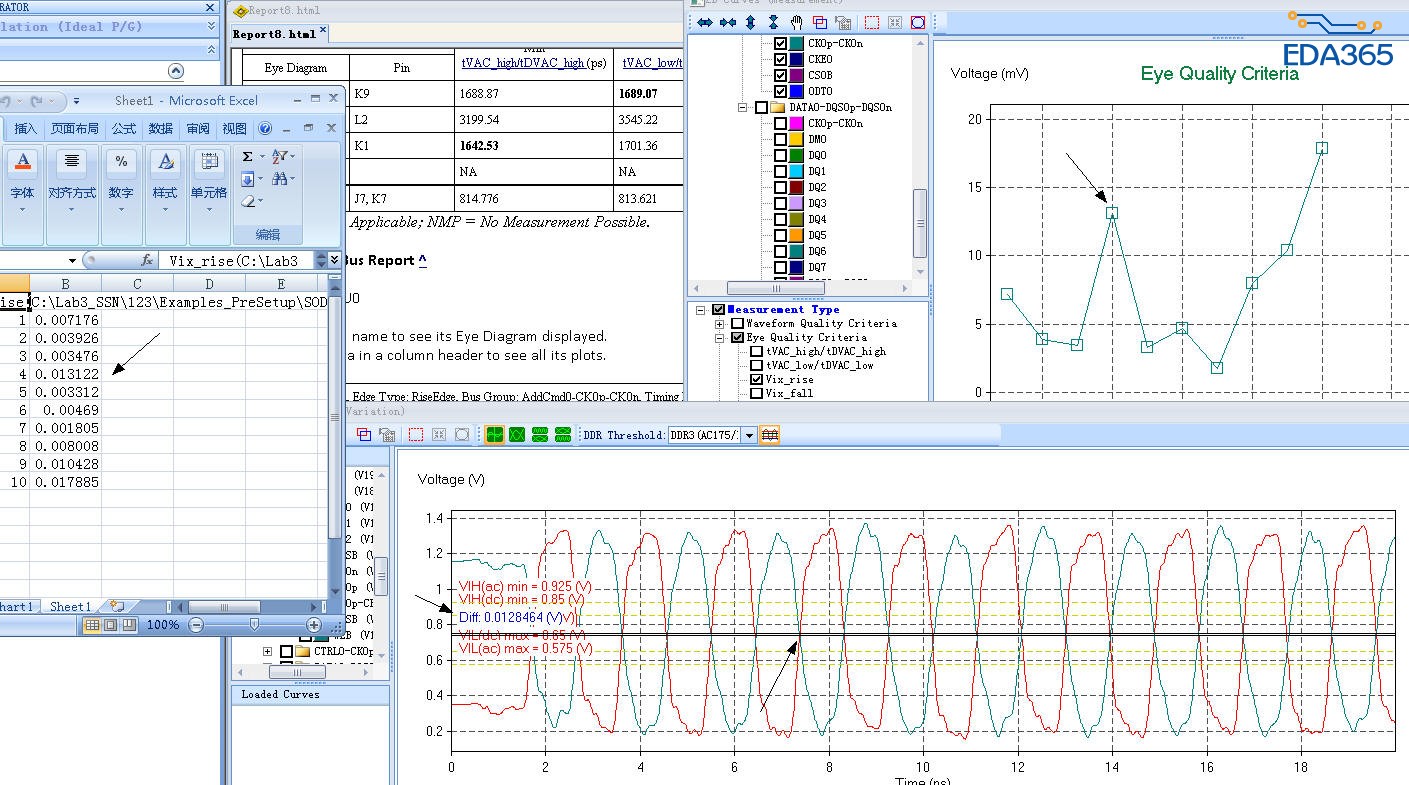Check the Vix_fall measurement checkbox

point(757,394)
